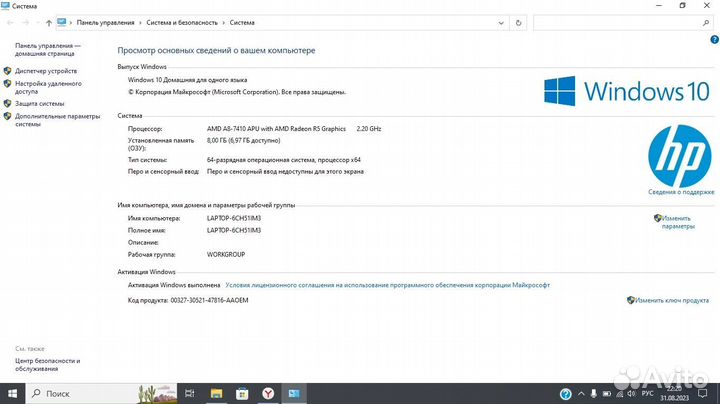Go back with the back arrow
The image size is (720, 404).
pos(10,22)
